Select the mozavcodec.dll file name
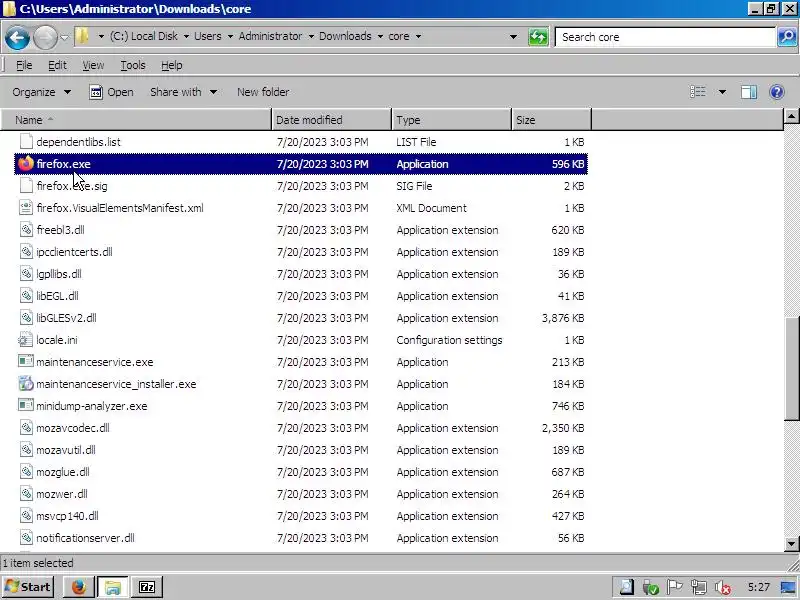The height and width of the screenshot is (600, 800). pos(72,428)
